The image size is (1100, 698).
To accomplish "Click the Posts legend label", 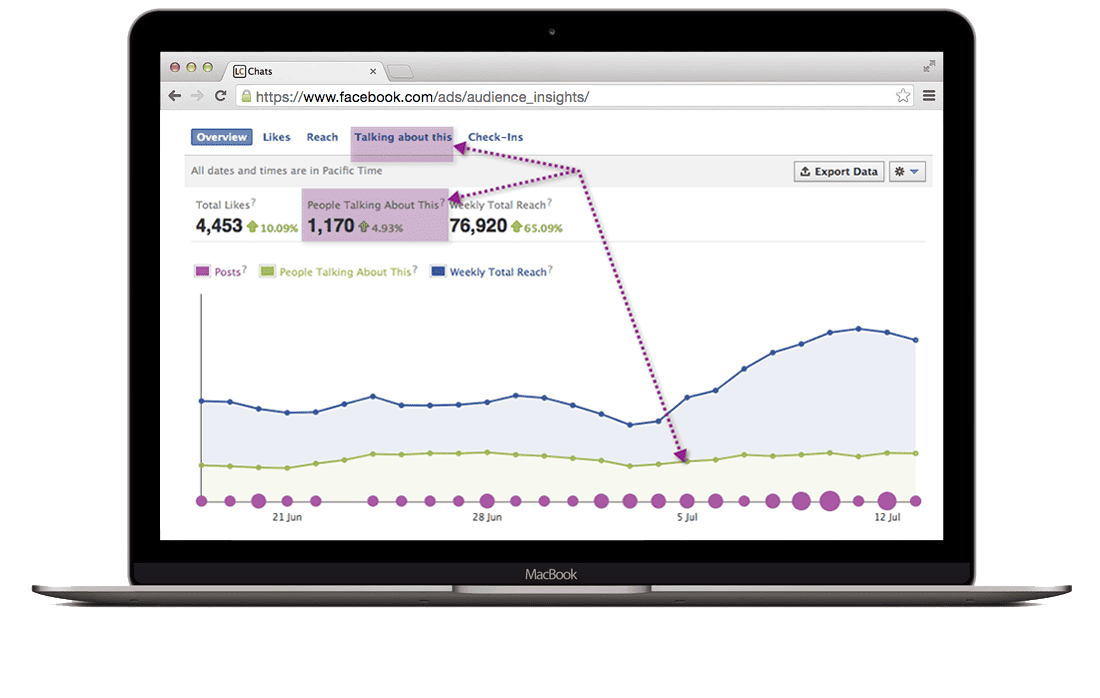I will point(227,272).
